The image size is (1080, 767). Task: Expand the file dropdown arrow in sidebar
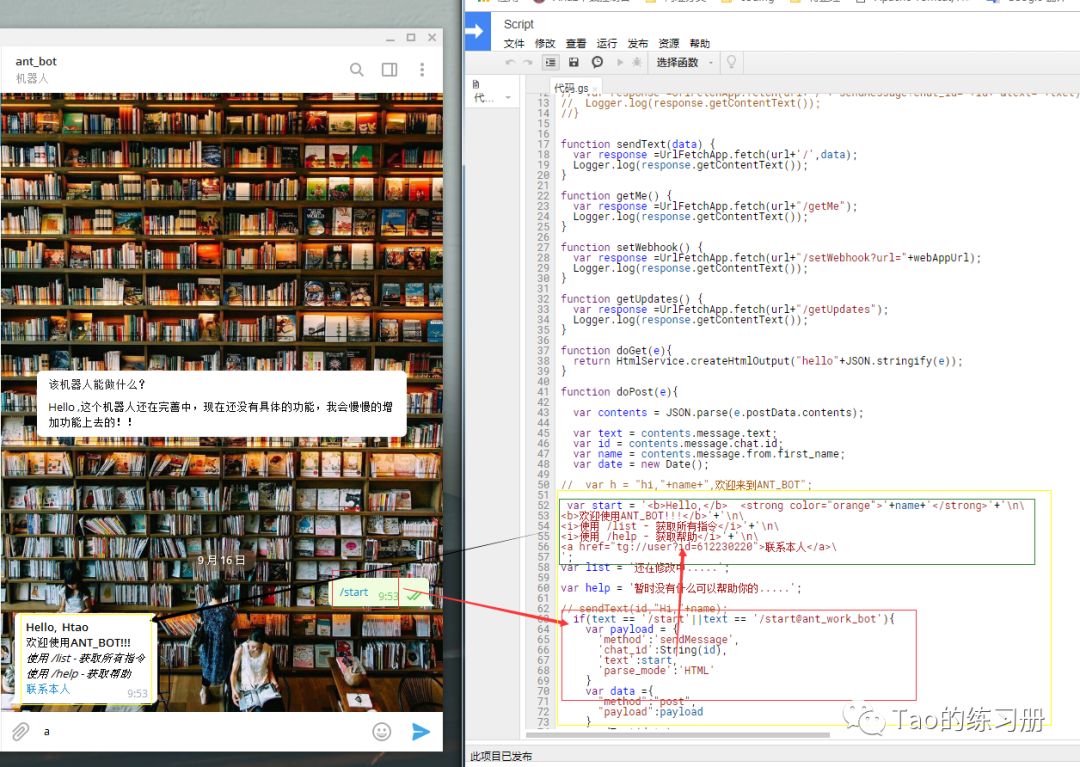508,98
